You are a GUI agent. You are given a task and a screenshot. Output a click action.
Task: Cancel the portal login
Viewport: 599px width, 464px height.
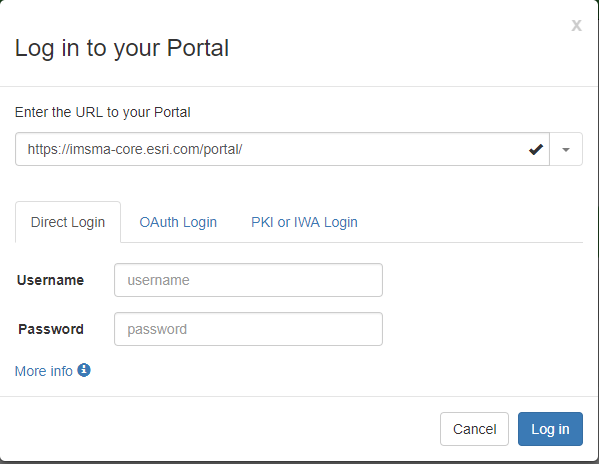(474, 429)
